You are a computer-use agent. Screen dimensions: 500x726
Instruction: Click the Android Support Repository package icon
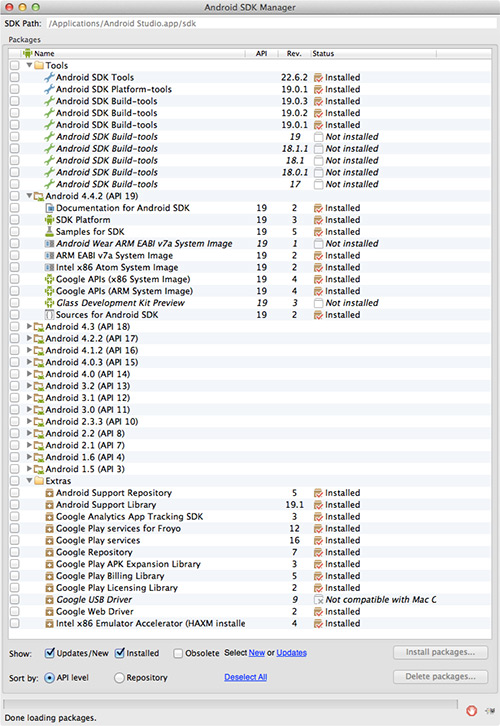click(50, 493)
